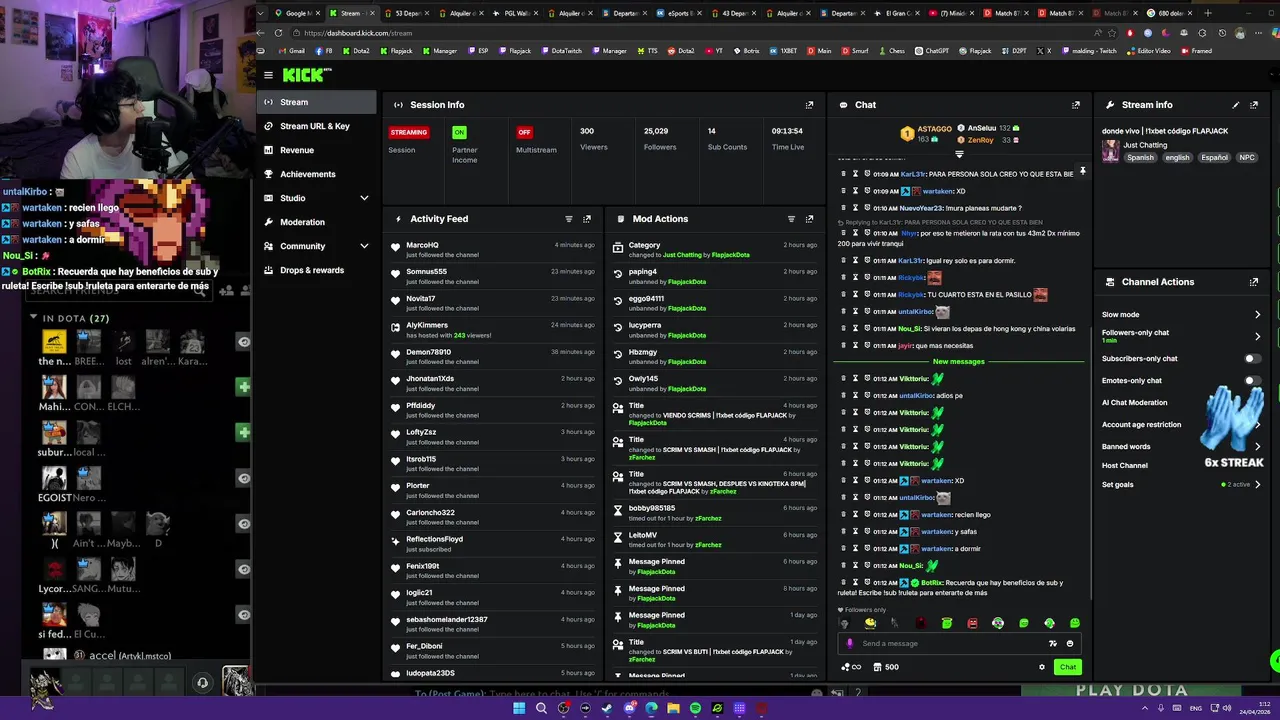1280x720 pixels.
Task: Filter the Activity Feed list
Action: [x=569, y=219]
